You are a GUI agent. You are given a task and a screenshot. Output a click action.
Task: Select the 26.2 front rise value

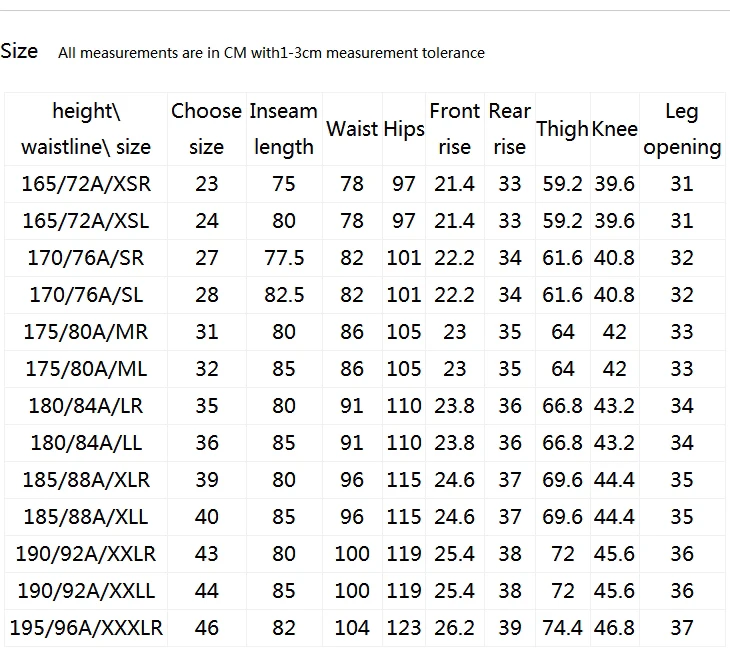click(454, 628)
